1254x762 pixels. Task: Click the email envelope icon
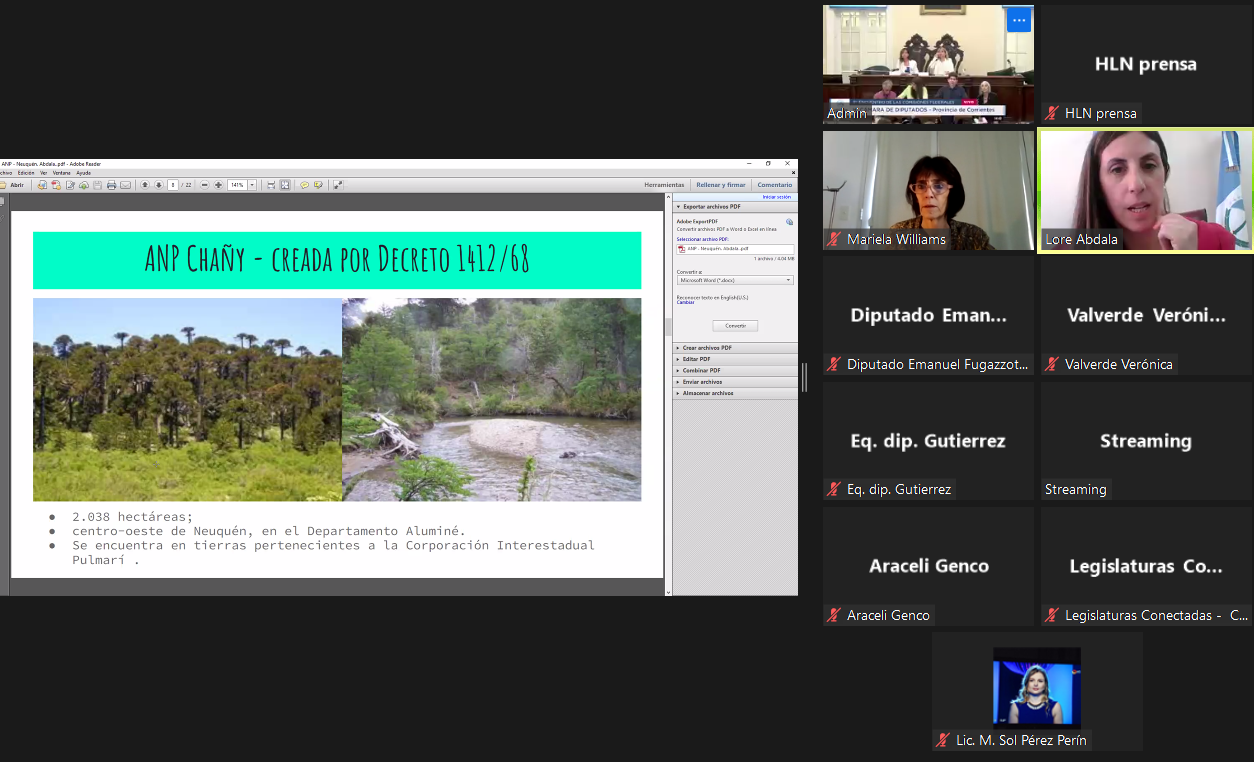pyautogui.click(x=125, y=185)
